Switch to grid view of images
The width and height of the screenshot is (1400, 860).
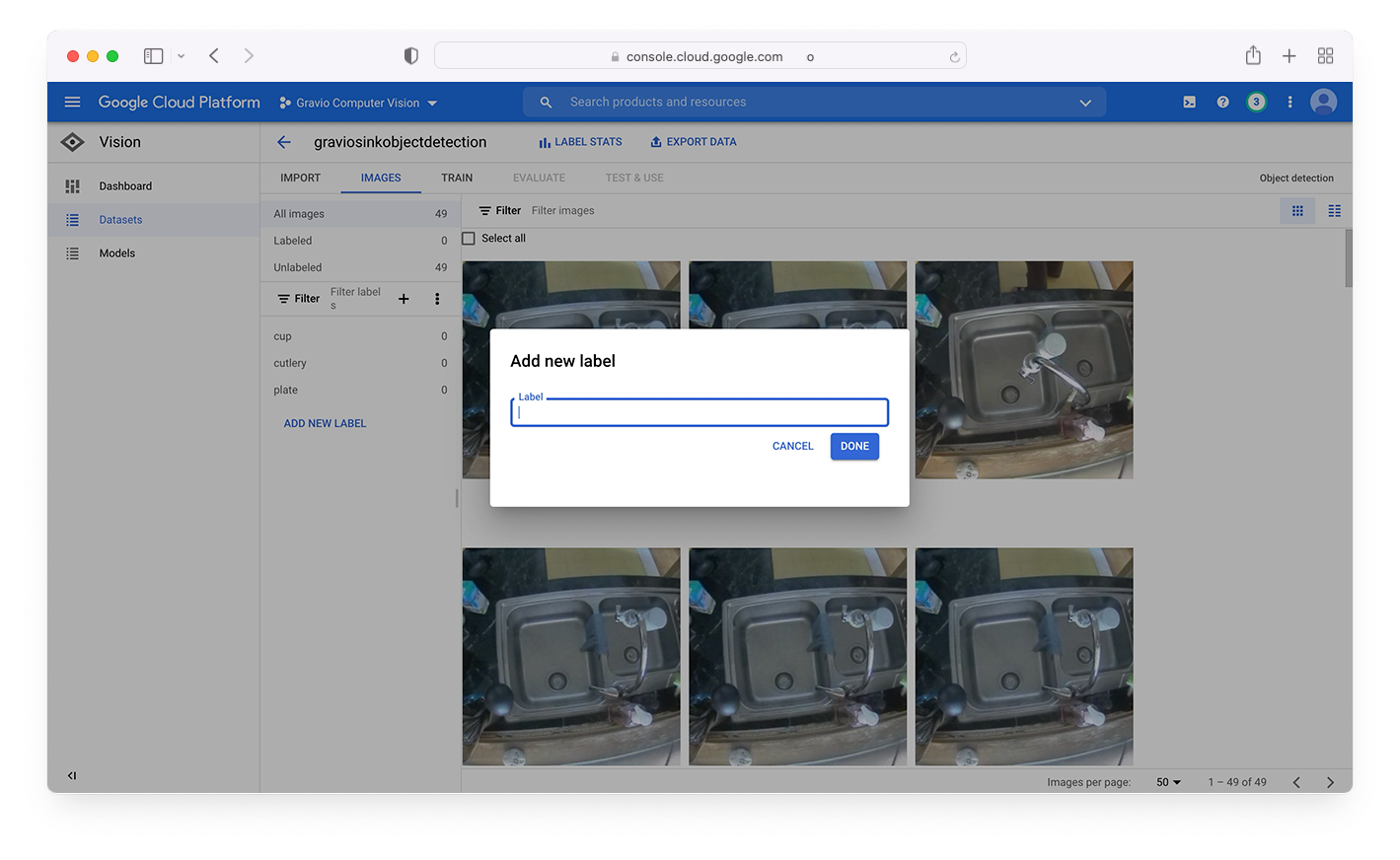tap(1297, 210)
